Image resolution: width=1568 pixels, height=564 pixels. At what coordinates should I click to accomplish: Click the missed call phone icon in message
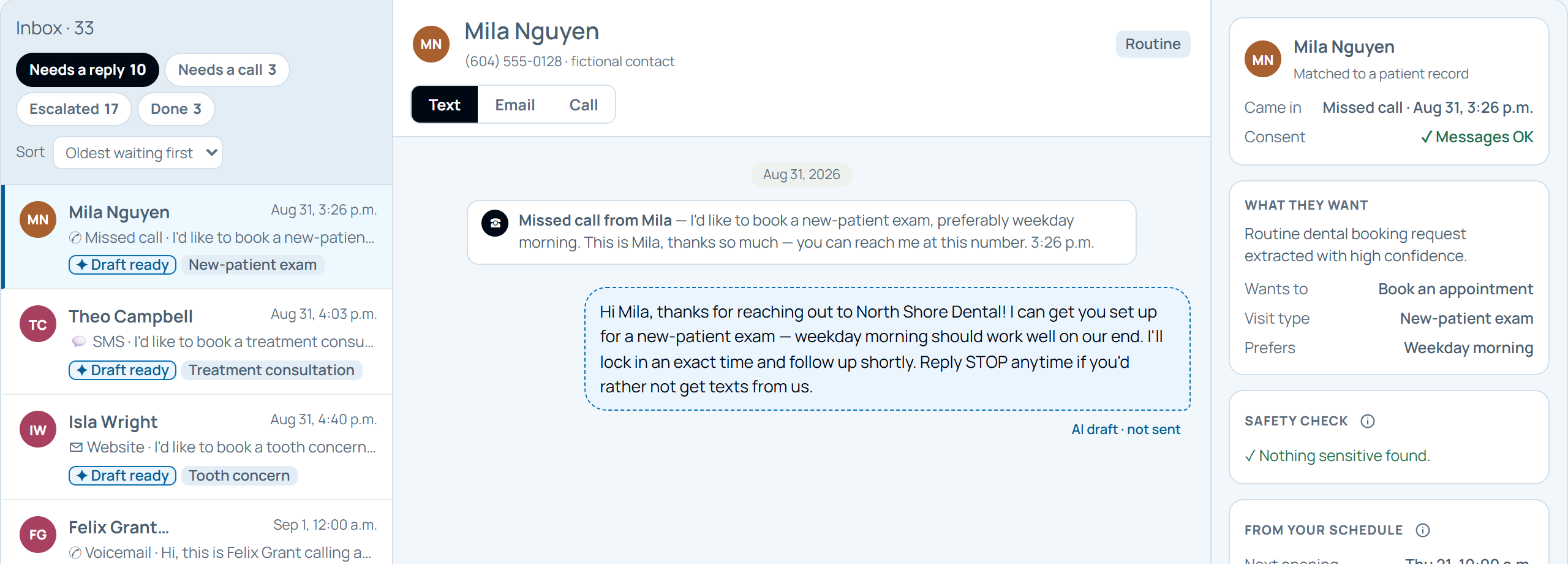[495, 223]
